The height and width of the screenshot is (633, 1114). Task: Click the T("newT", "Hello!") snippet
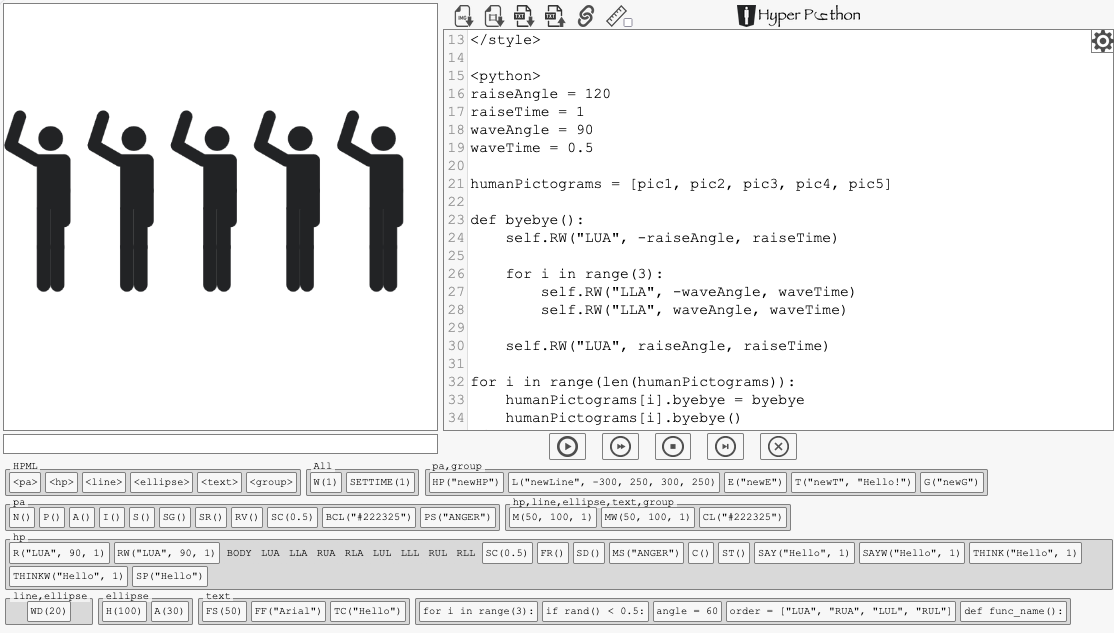[x=853, y=482]
